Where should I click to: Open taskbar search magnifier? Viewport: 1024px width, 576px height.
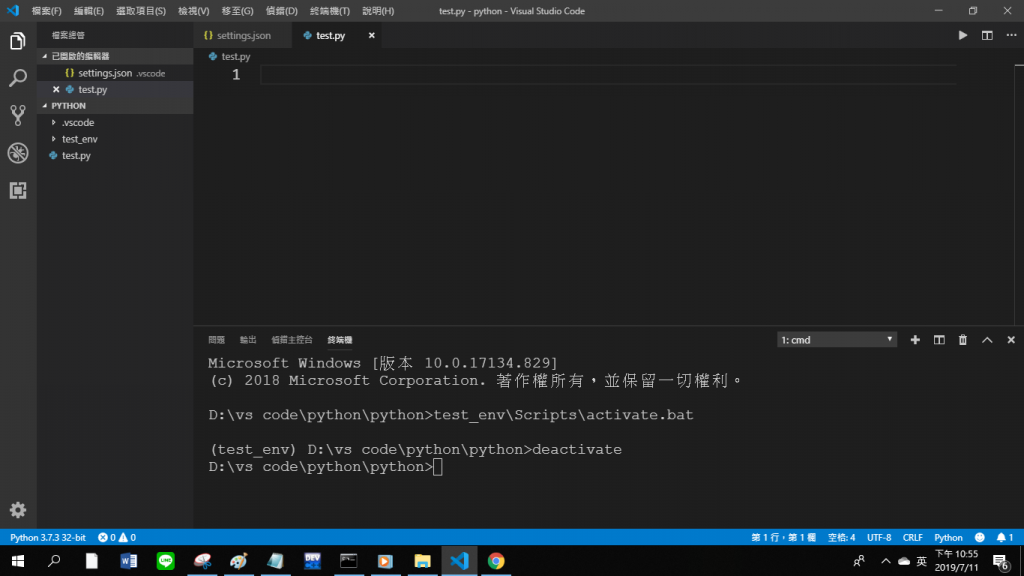[54, 561]
